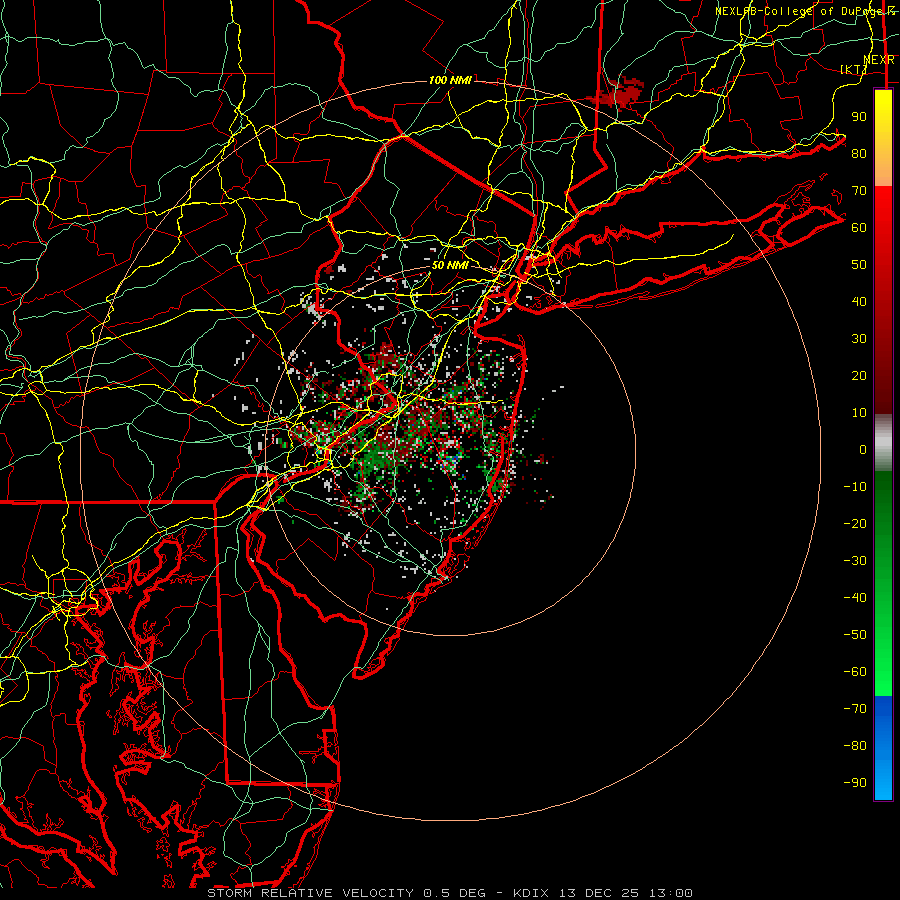Click the '40' value on the velocity scale
Image resolution: width=900 pixels, height=900 pixels.
859,301
